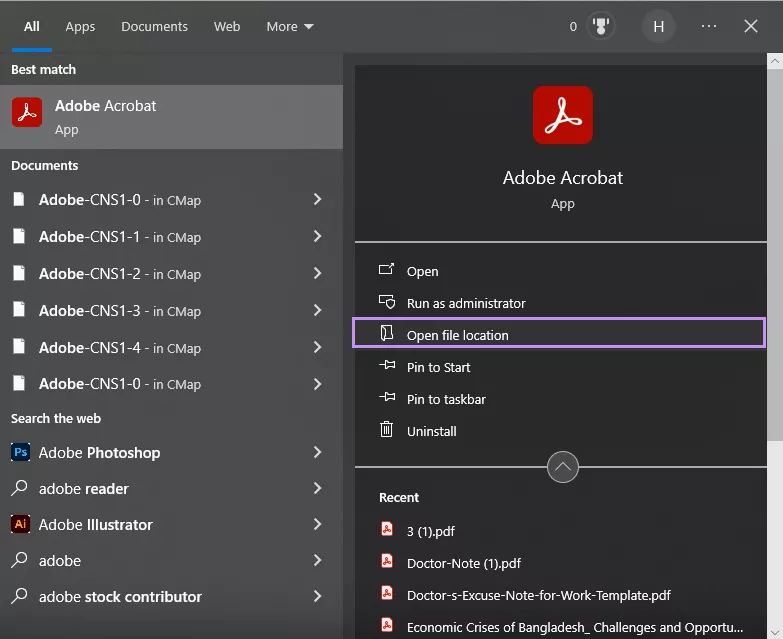Viewport: 783px width, 639px height.
Task: Click Uninstall for Adobe Acrobat
Action: point(431,431)
